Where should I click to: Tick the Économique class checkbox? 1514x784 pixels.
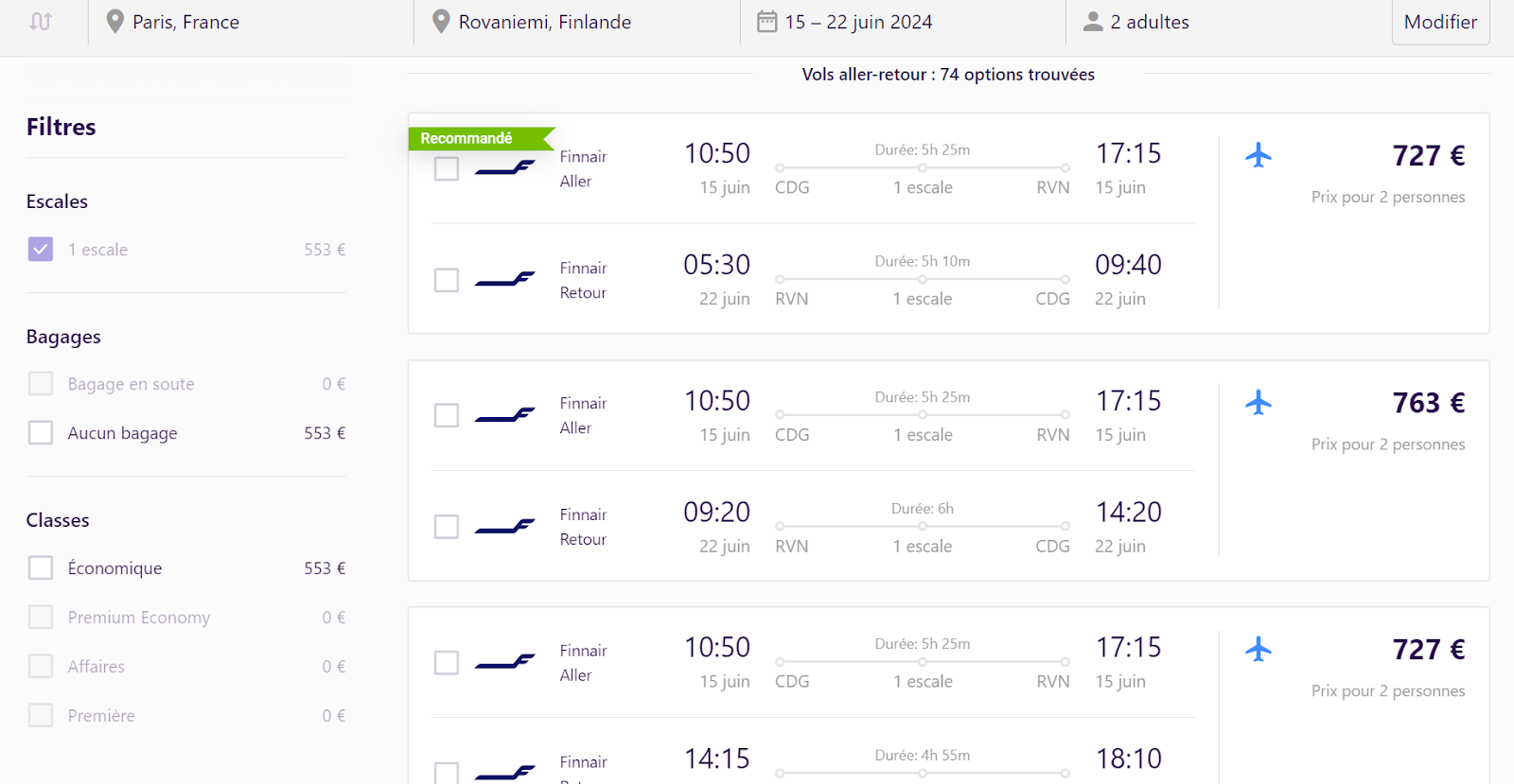tap(41, 568)
